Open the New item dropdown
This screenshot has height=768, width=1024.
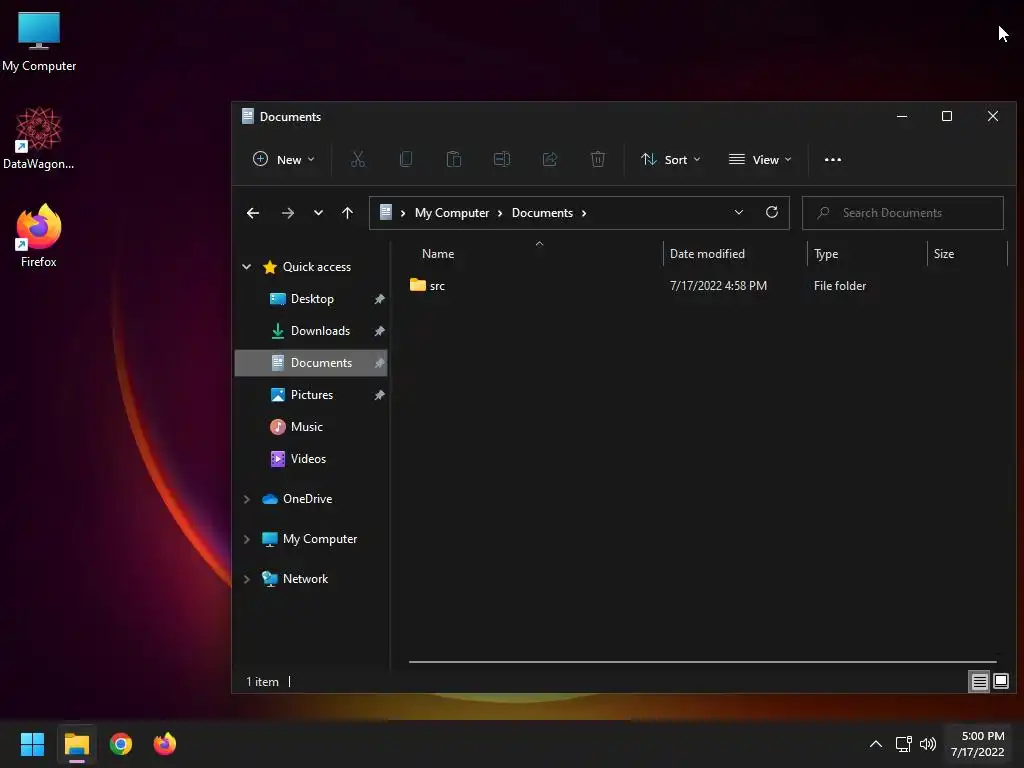coord(284,159)
